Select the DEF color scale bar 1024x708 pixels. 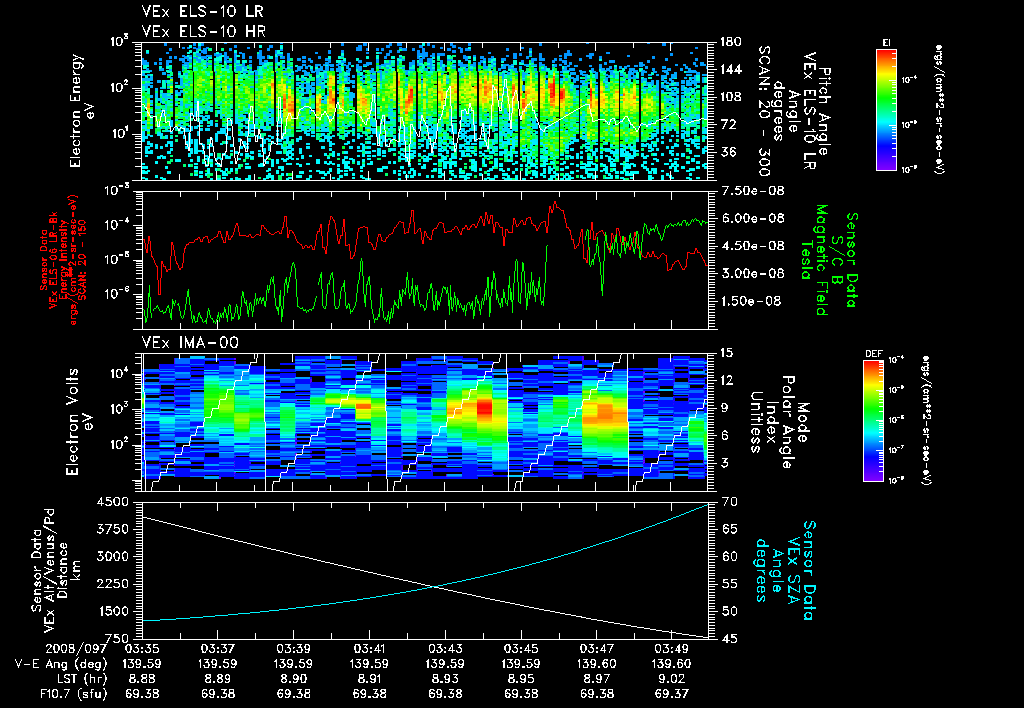point(873,421)
